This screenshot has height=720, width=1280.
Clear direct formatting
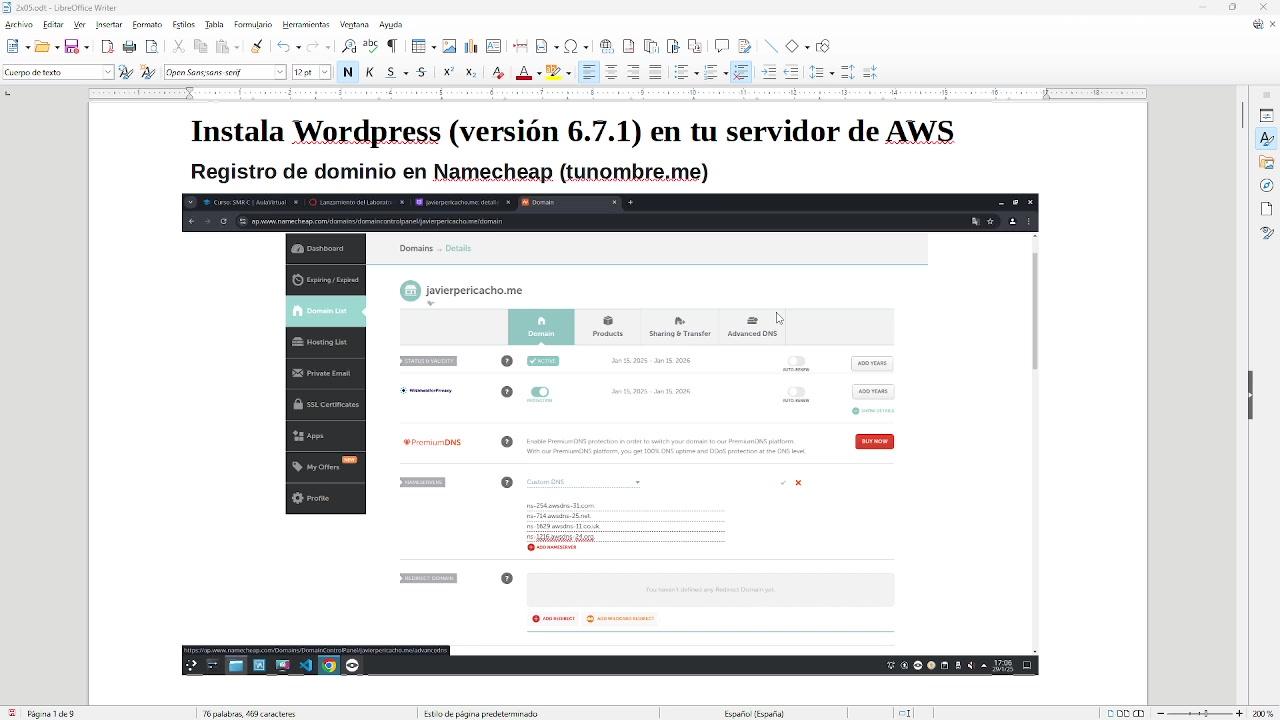click(x=498, y=72)
